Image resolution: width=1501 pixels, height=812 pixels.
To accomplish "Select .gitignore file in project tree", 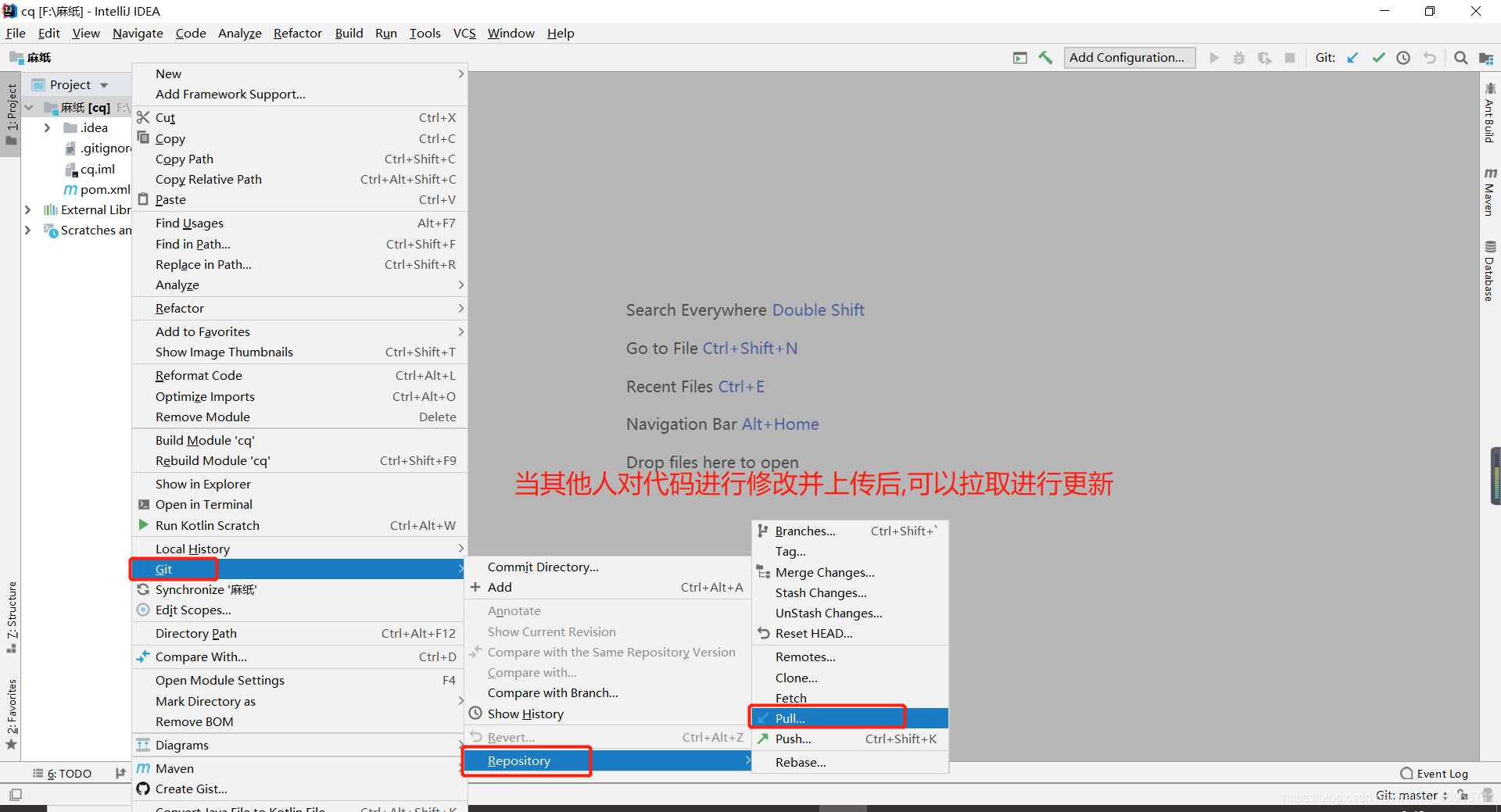I will [105, 148].
